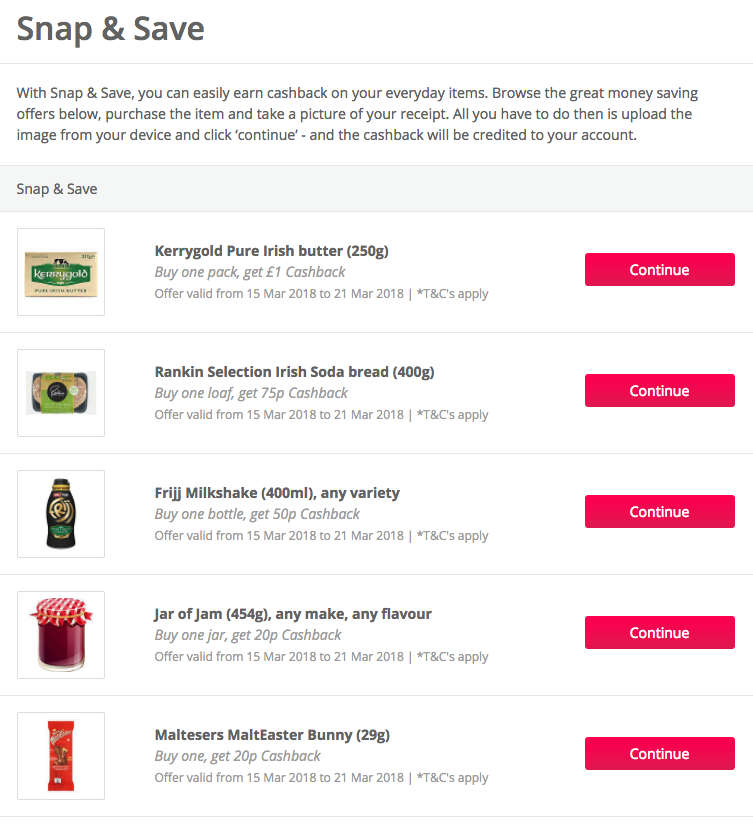Open Rankin Selection Irish Soda bread title
The width and height of the screenshot is (753, 827).
[x=294, y=372]
